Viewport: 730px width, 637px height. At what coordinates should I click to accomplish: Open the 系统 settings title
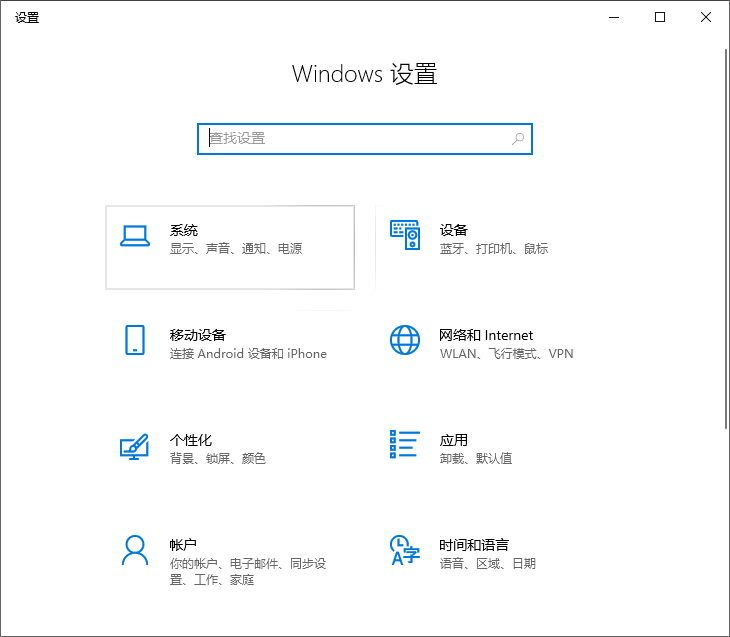(x=184, y=230)
